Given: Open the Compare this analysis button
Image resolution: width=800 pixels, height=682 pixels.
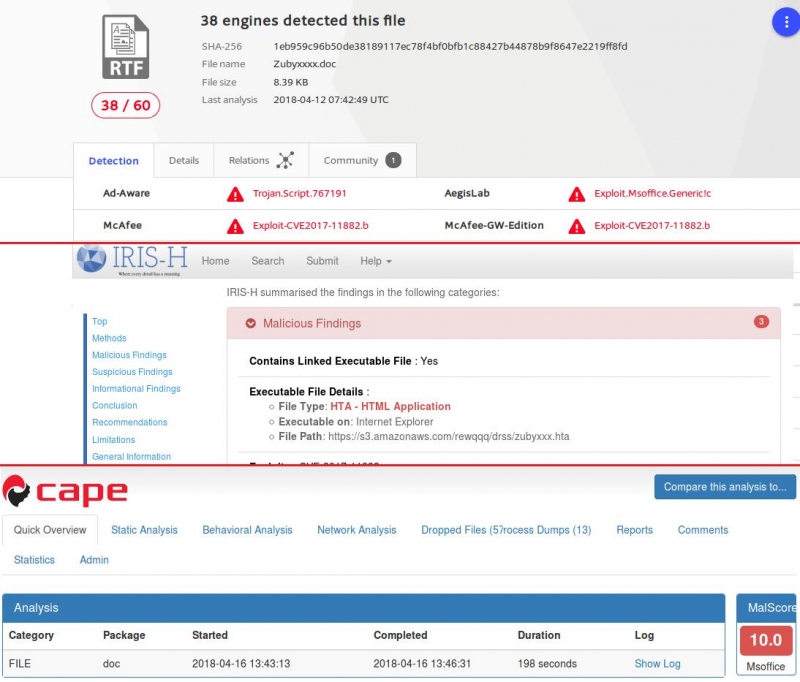Looking at the screenshot, I should coord(724,487).
